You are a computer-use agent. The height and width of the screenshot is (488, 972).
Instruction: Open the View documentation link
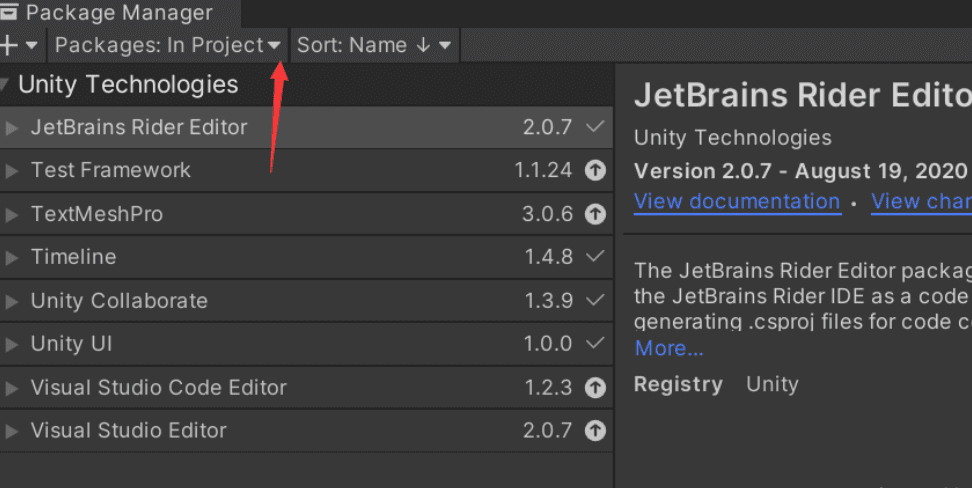tap(736, 201)
